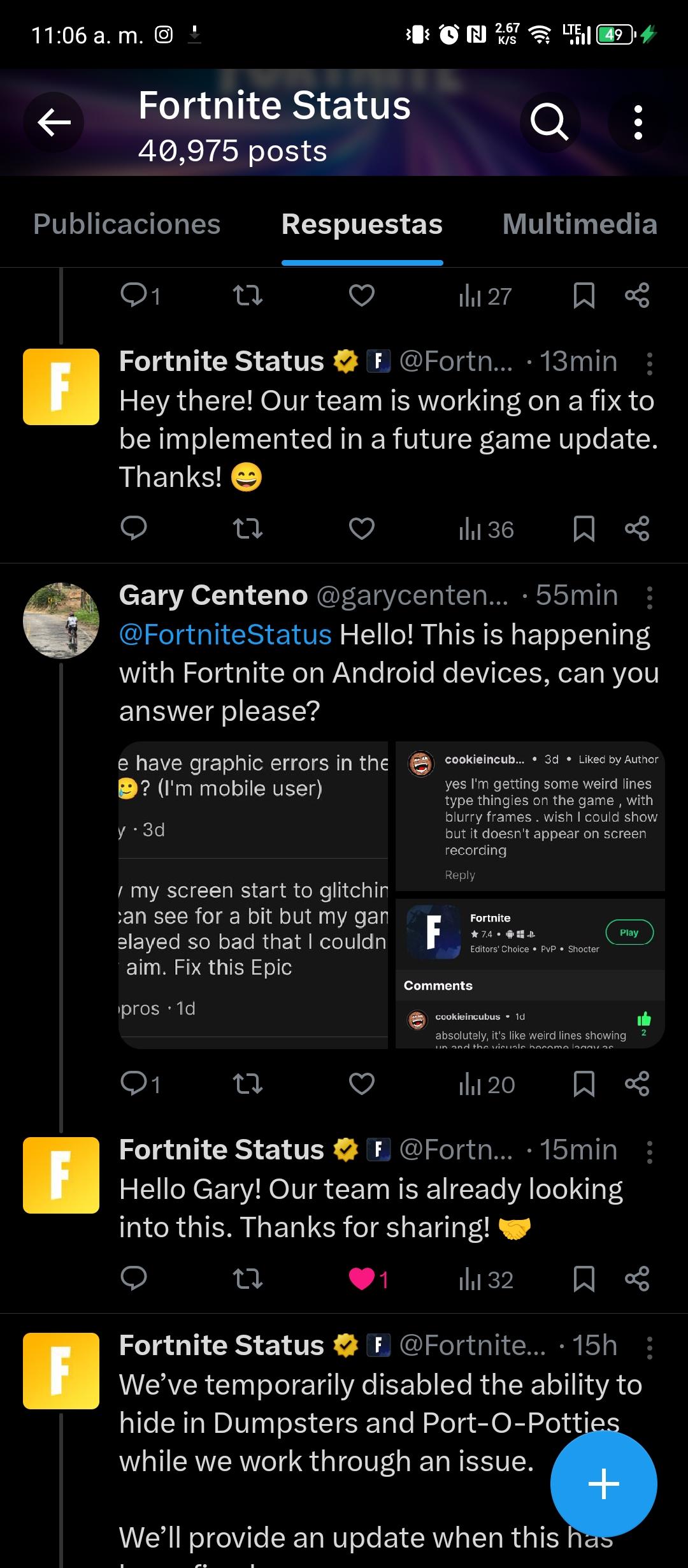Open options for the "Hello Gary!" reply
This screenshot has height=1568, width=688.
pyautogui.click(x=649, y=1152)
